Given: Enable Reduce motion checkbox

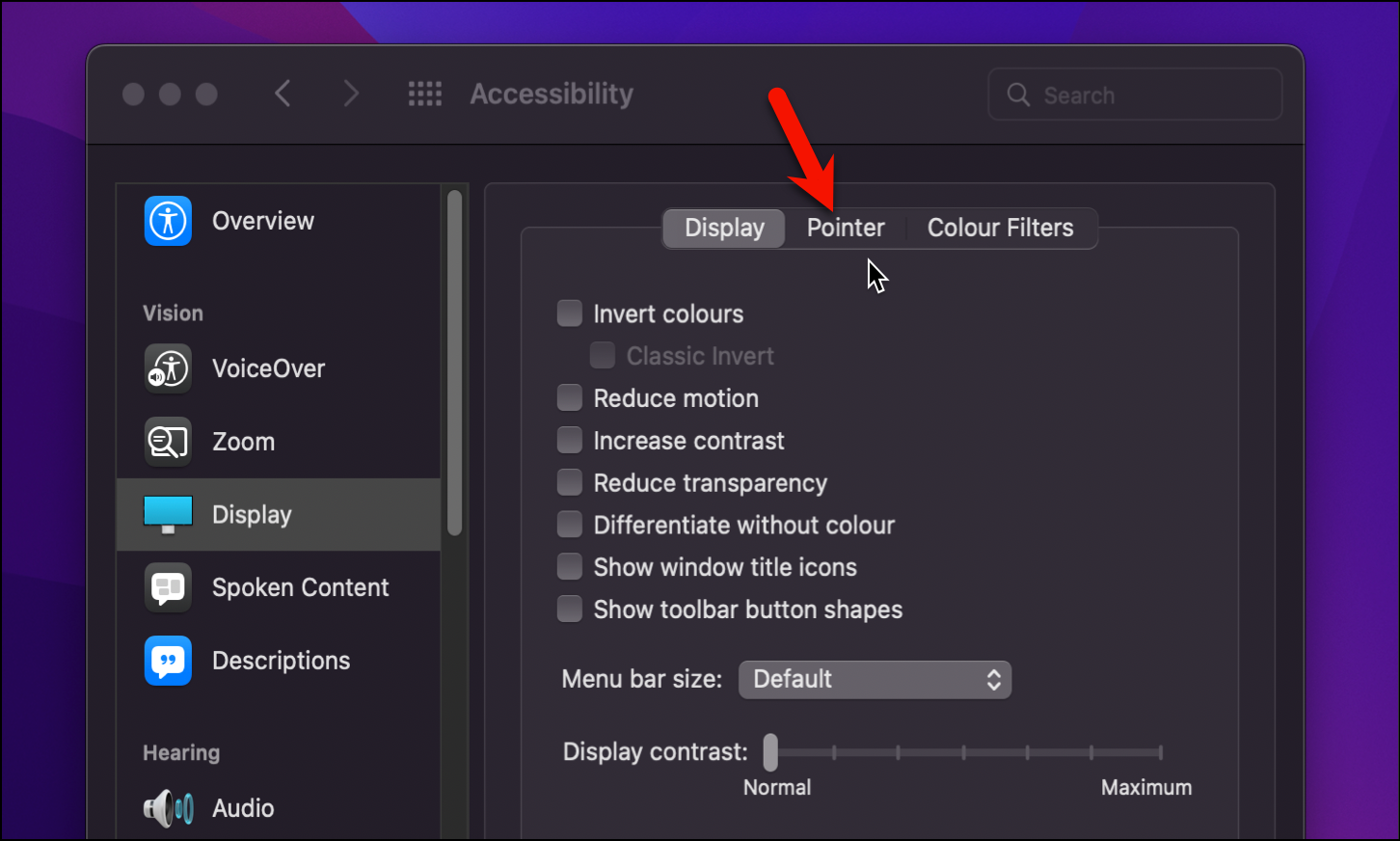Looking at the screenshot, I should [570, 398].
